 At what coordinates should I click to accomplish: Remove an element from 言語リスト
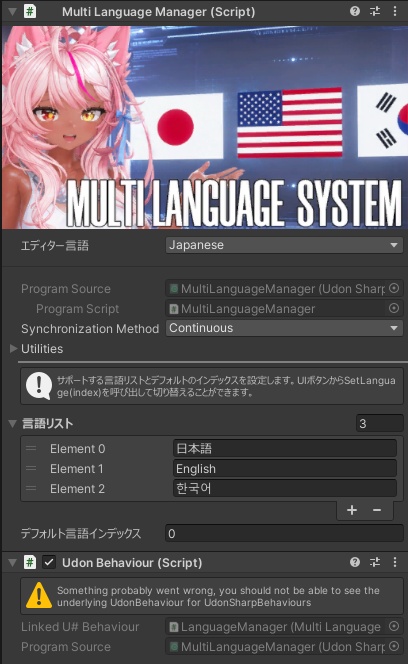[377, 510]
